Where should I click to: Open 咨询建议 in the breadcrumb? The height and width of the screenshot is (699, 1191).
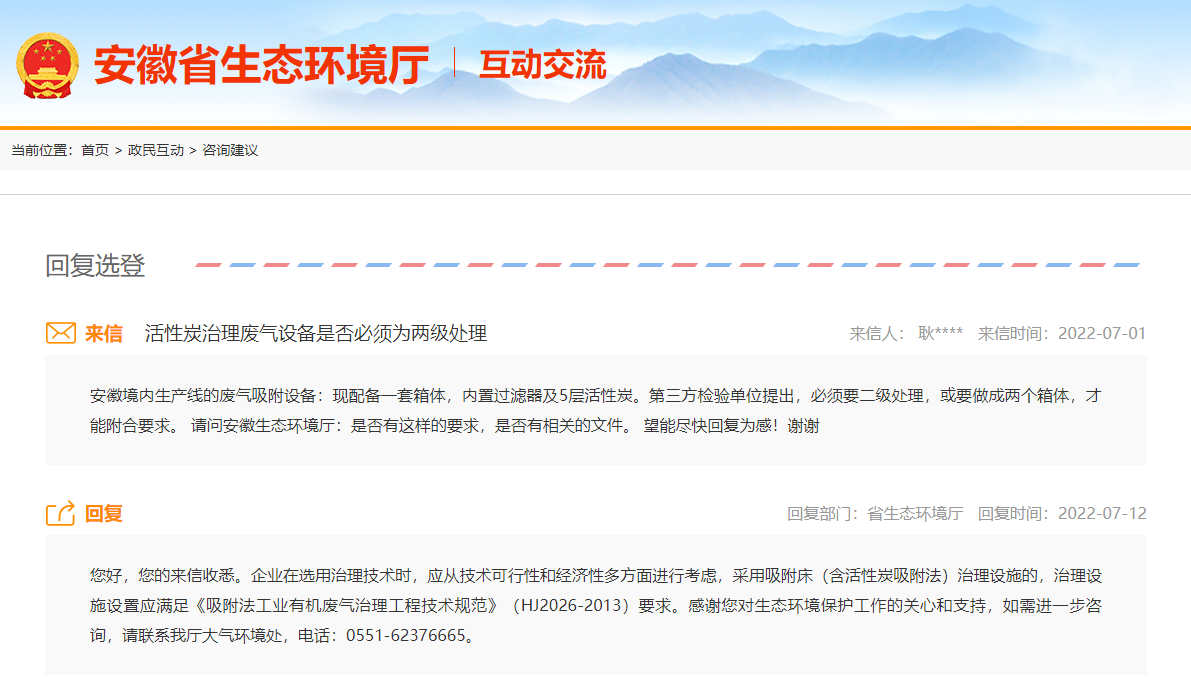[230, 150]
